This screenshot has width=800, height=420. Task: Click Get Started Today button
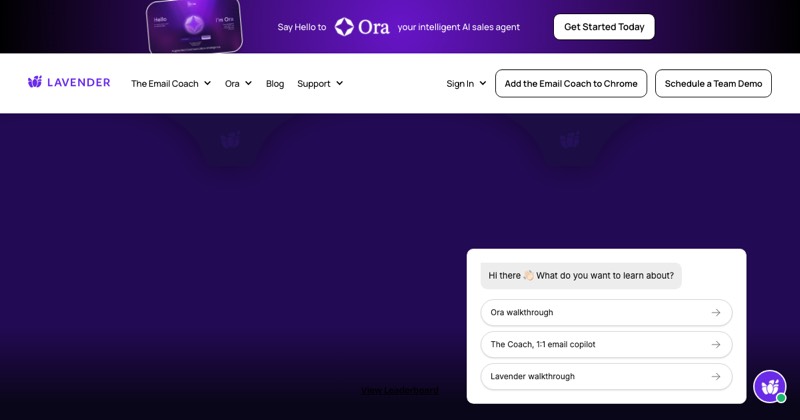click(604, 27)
